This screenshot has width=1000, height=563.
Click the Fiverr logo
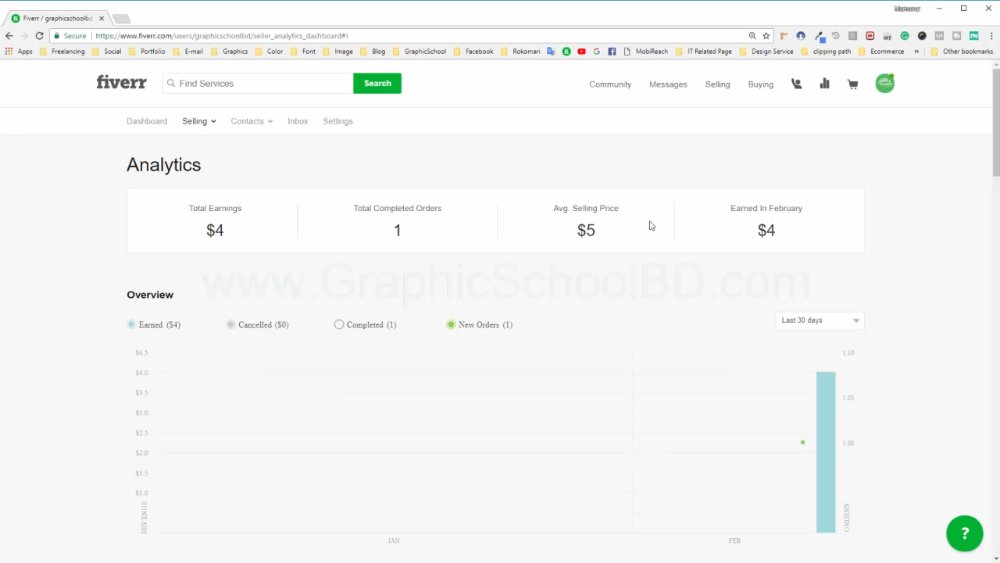[x=121, y=82]
